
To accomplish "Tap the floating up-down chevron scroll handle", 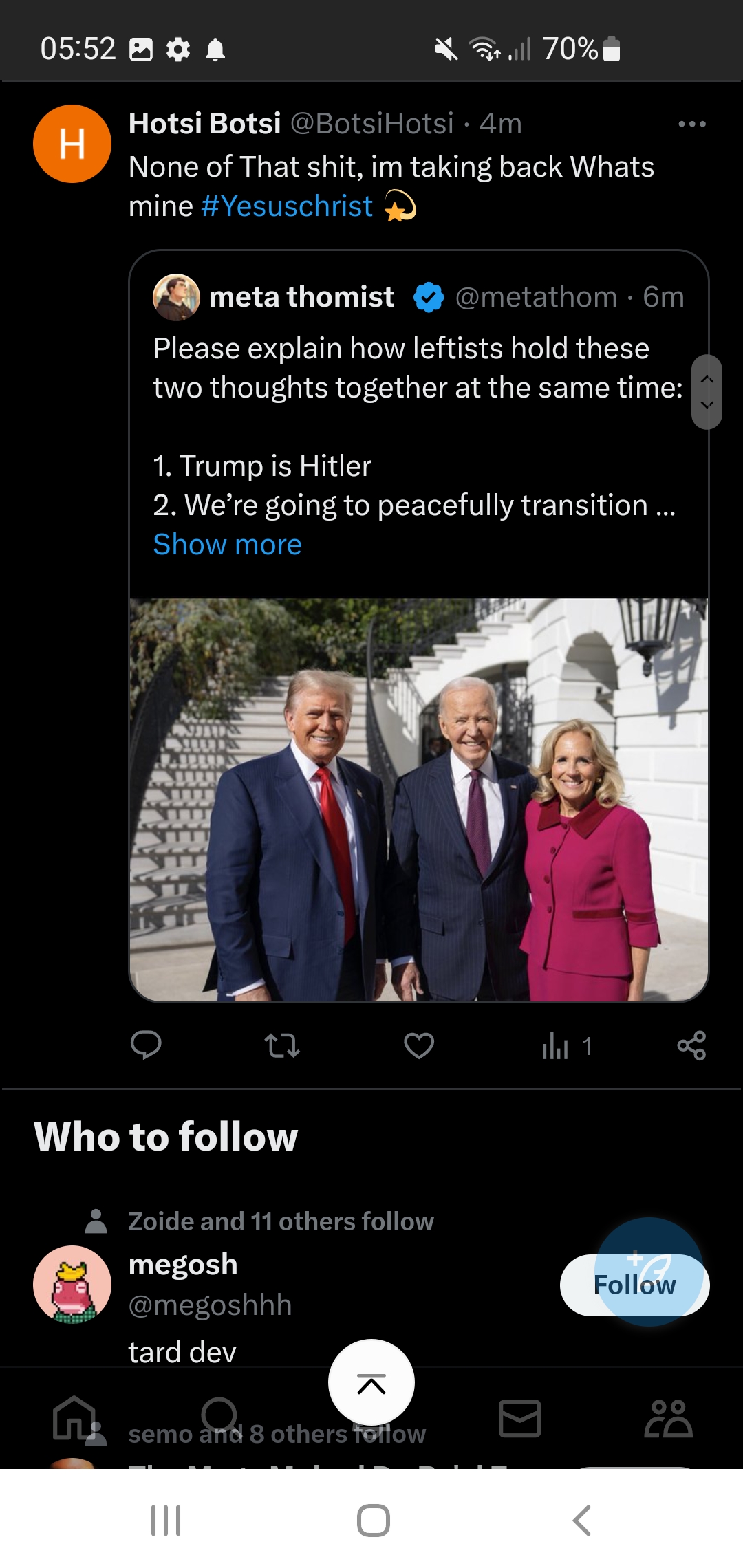I will pos(707,392).
